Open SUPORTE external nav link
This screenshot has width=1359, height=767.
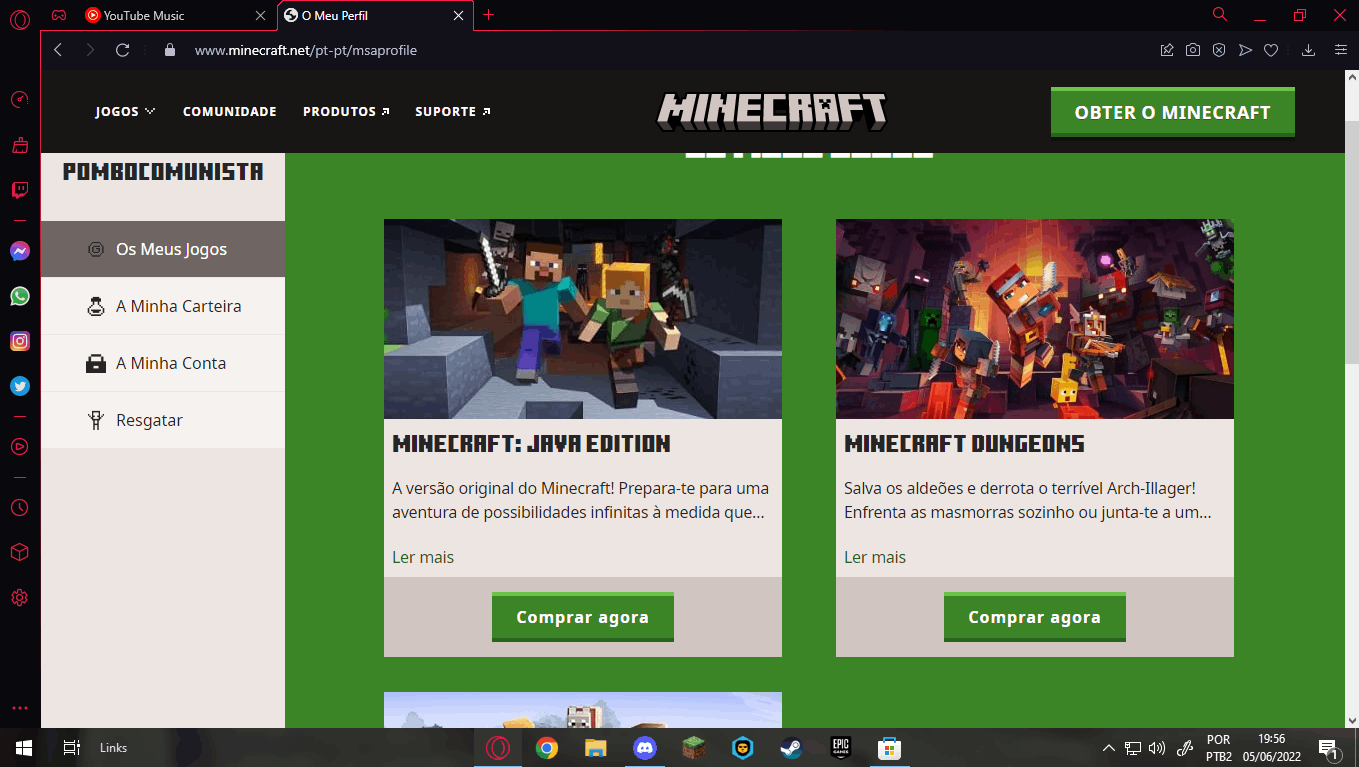click(x=453, y=111)
